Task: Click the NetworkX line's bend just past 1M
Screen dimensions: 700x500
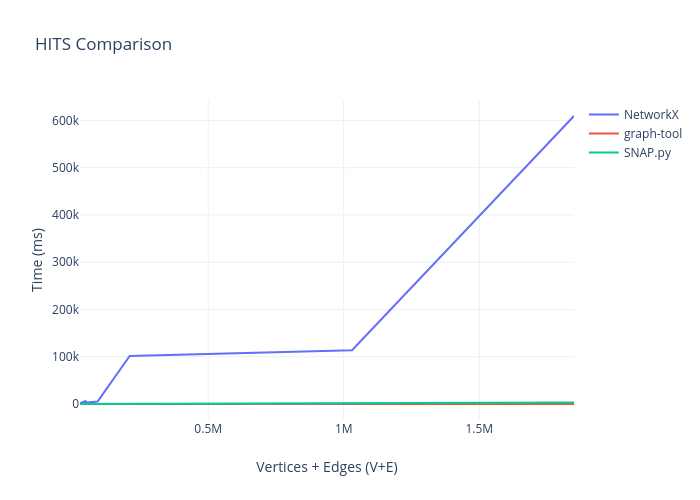Action: pyautogui.click(x=352, y=350)
